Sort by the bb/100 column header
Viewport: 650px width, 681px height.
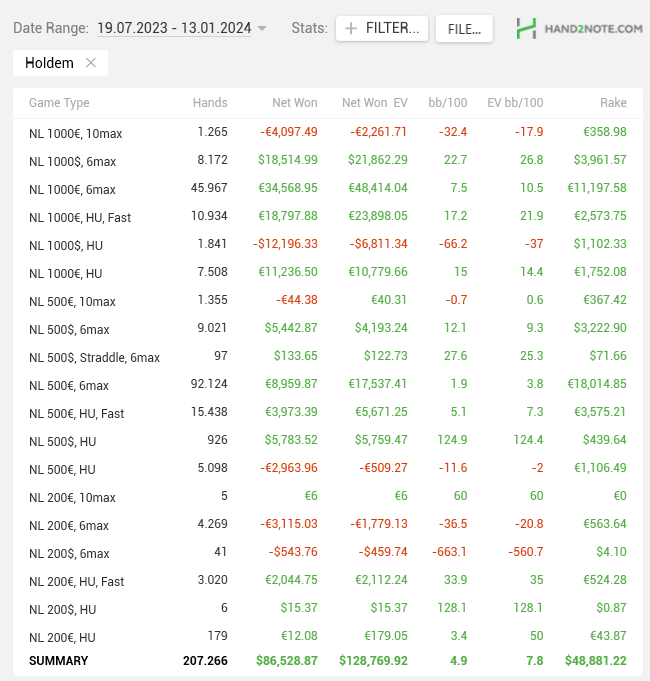[448, 102]
